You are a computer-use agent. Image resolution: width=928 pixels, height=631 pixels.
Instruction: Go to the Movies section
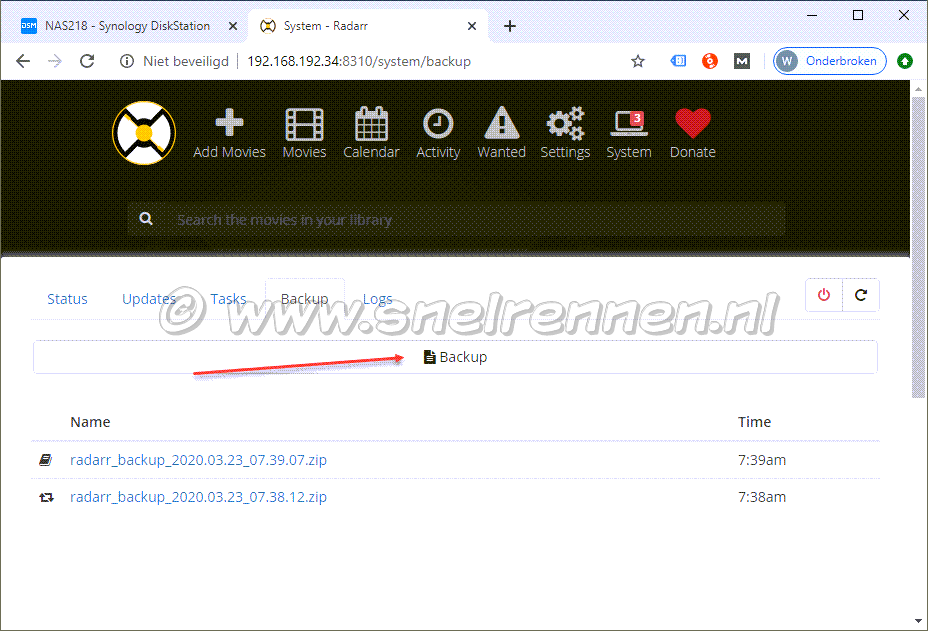coord(304,134)
